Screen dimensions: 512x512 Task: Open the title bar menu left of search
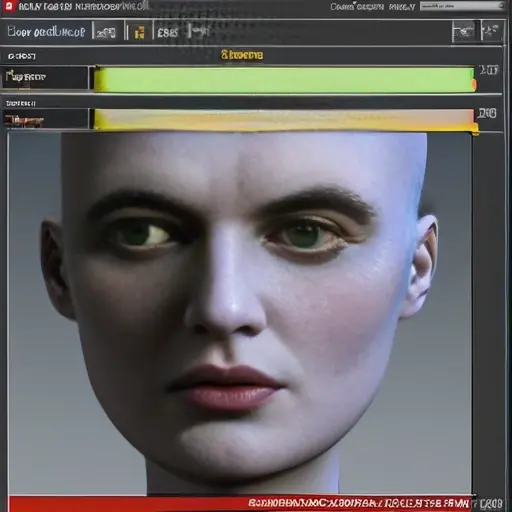373,6
